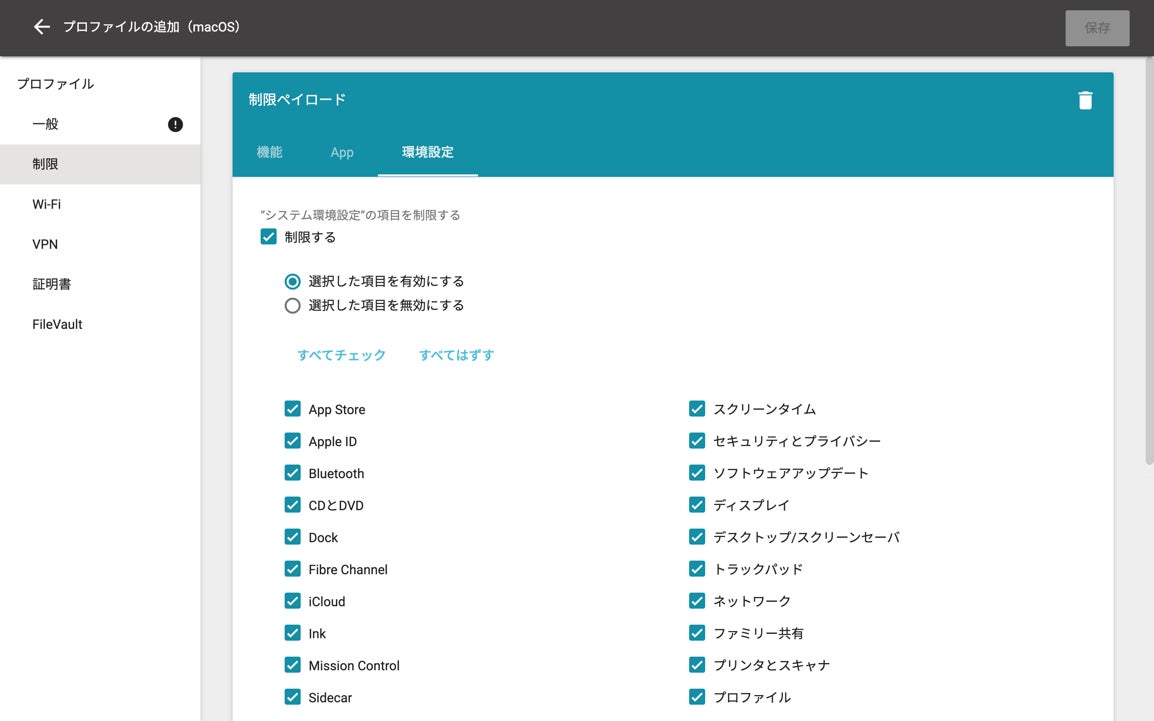Switch to the App tab
The image size is (1154, 721).
tap(341, 152)
